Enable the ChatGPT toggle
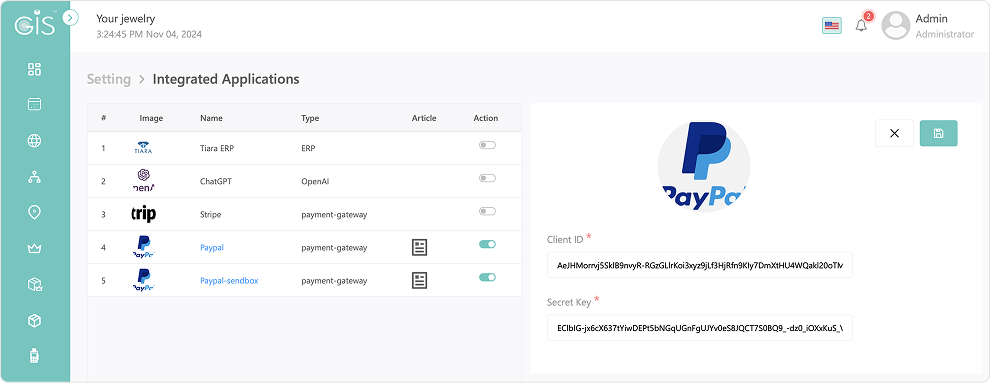The width and height of the screenshot is (990, 383). tap(487, 178)
